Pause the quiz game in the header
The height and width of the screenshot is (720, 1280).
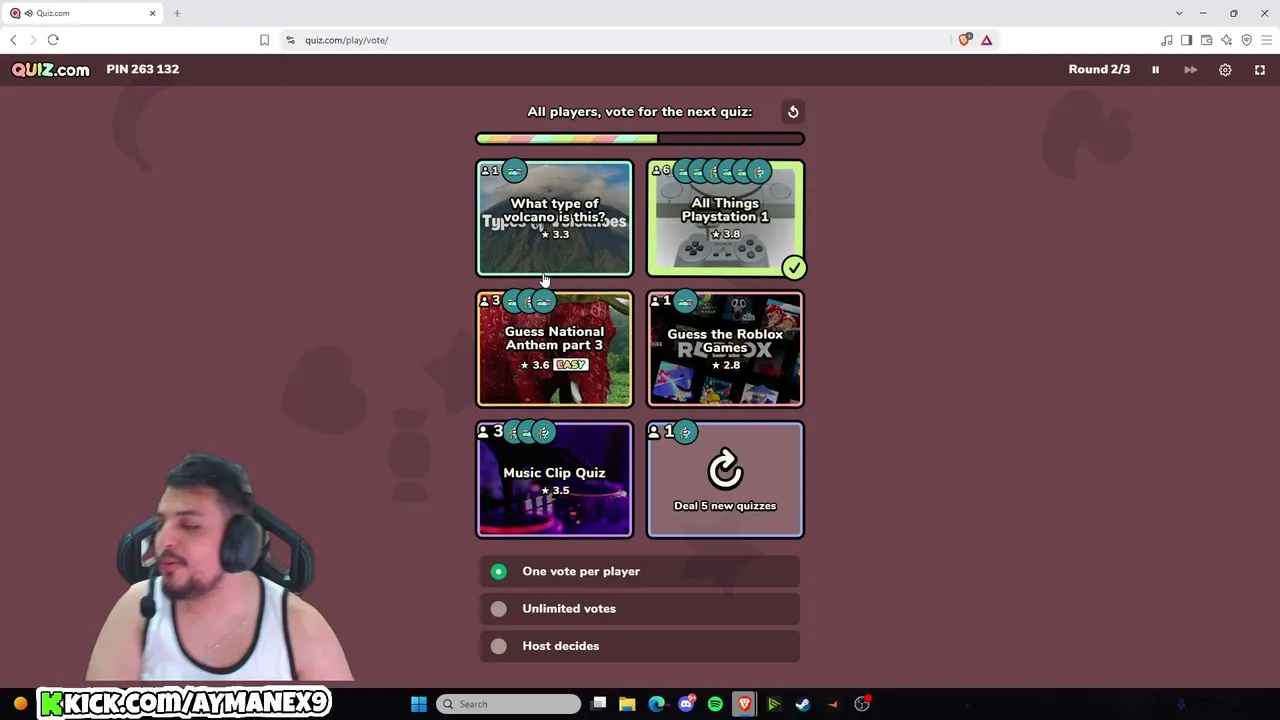pos(1155,70)
